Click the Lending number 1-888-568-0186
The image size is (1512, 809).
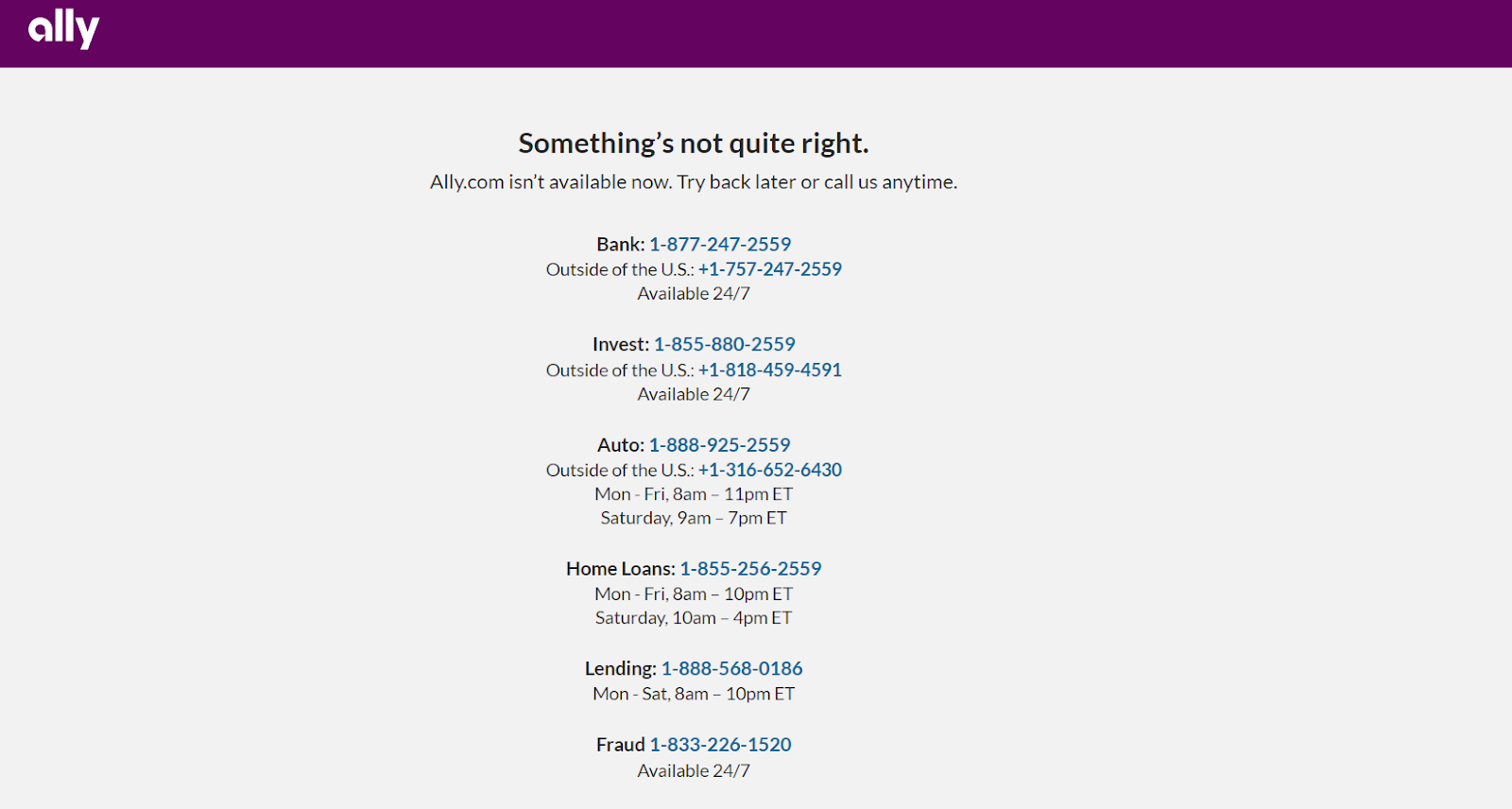[x=731, y=669]
